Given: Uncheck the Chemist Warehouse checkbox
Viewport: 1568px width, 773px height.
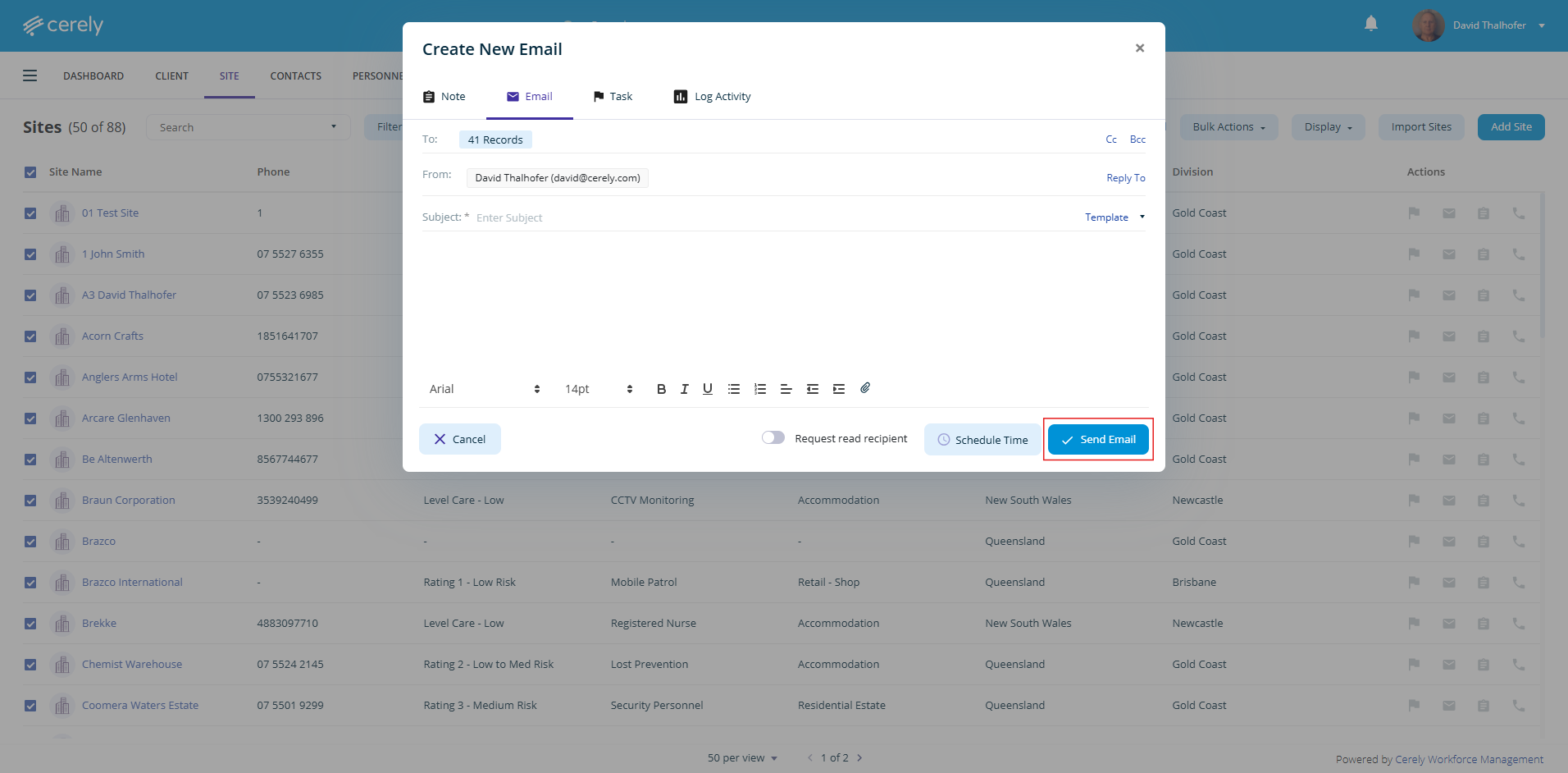Looking at the screenshot, I should [30, 665].
